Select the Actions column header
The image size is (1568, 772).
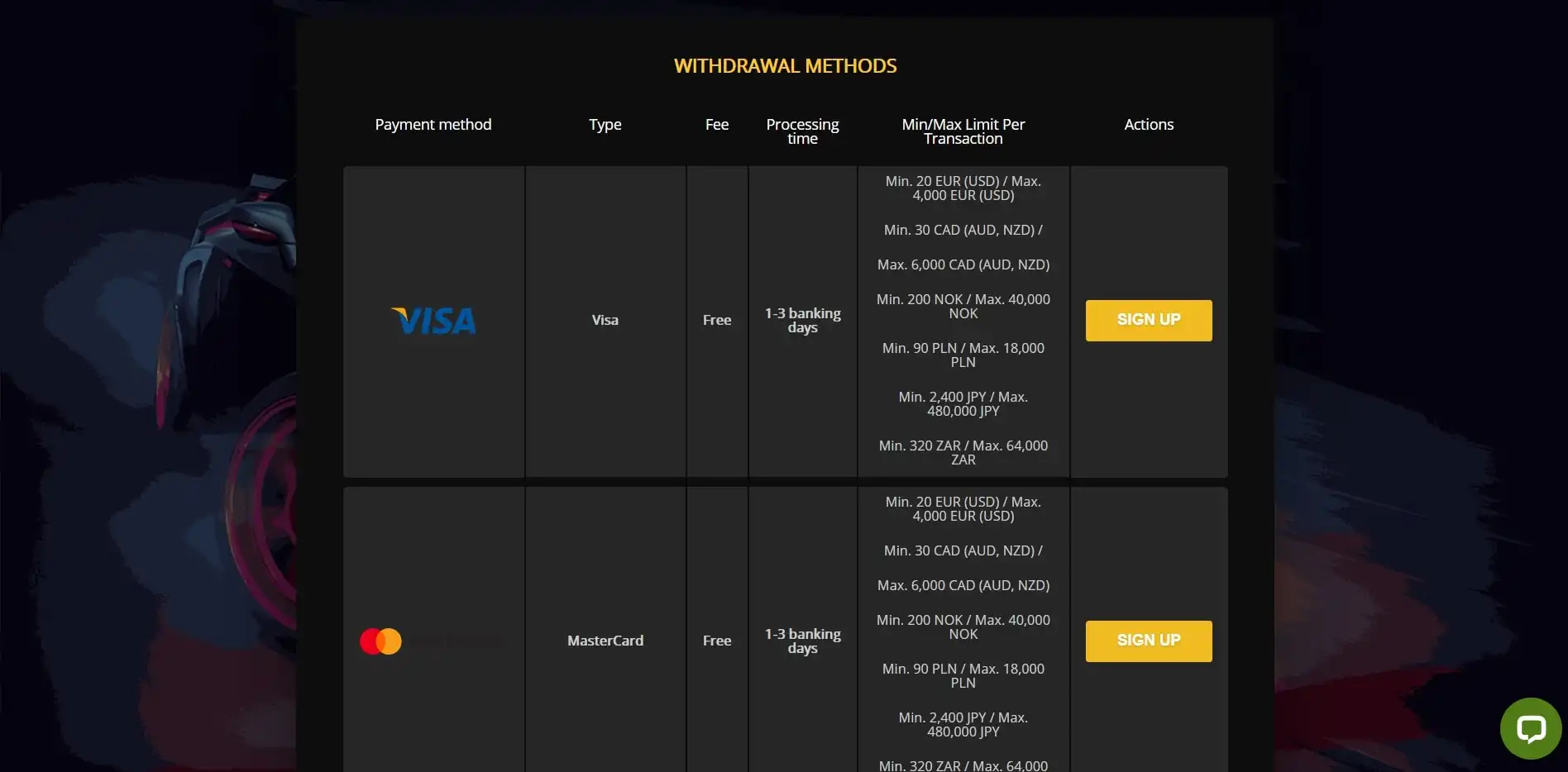click(1148, 125)
